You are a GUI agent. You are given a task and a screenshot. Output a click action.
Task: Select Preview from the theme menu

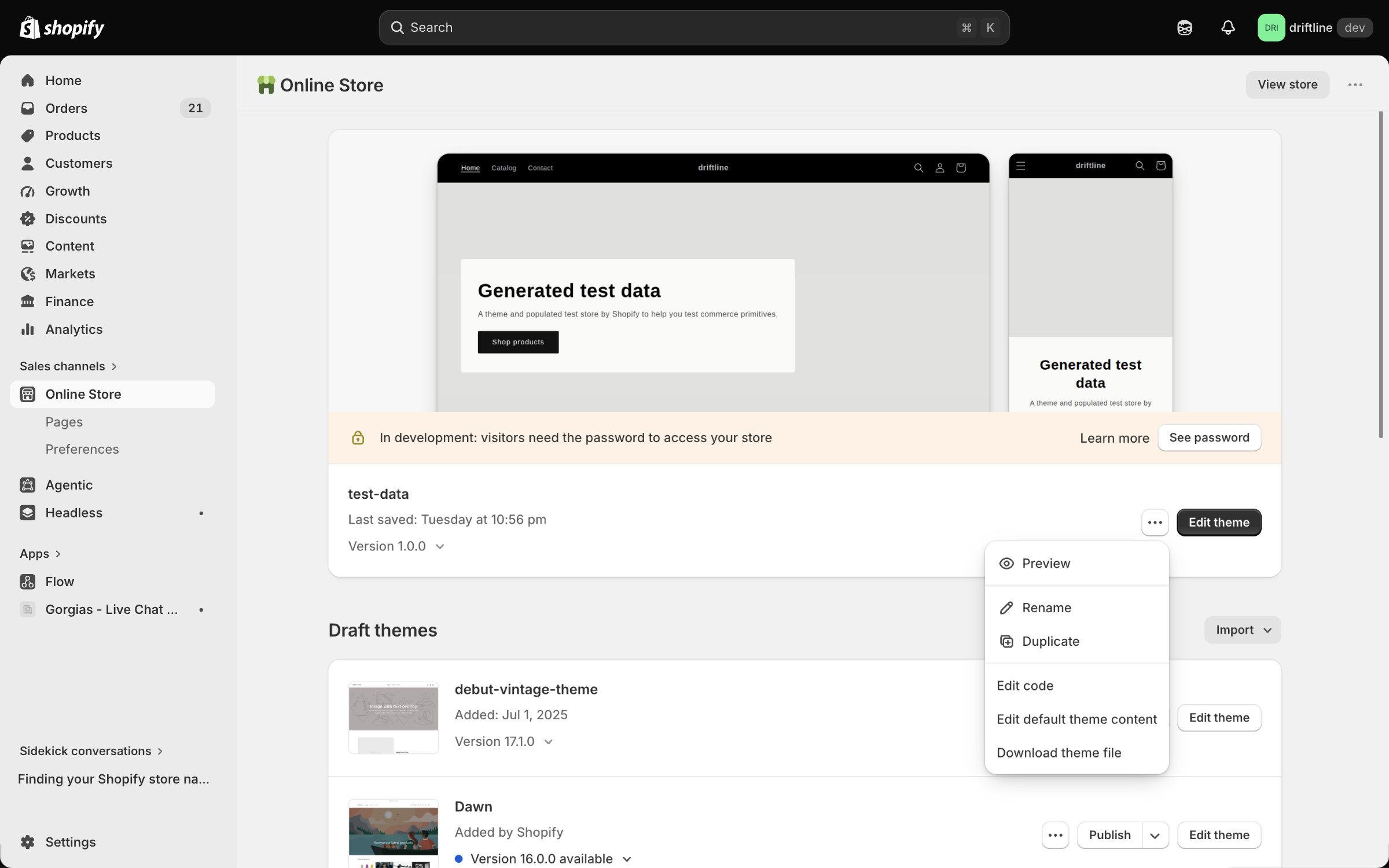[1076, 563]
